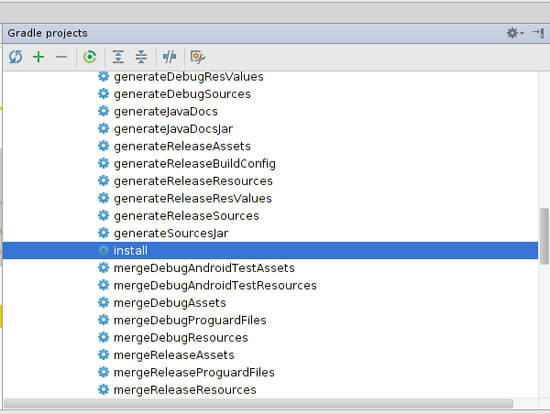Select mergeDebugAndroidTestAssets task
550x414 pixels.
tap(204, 268)
